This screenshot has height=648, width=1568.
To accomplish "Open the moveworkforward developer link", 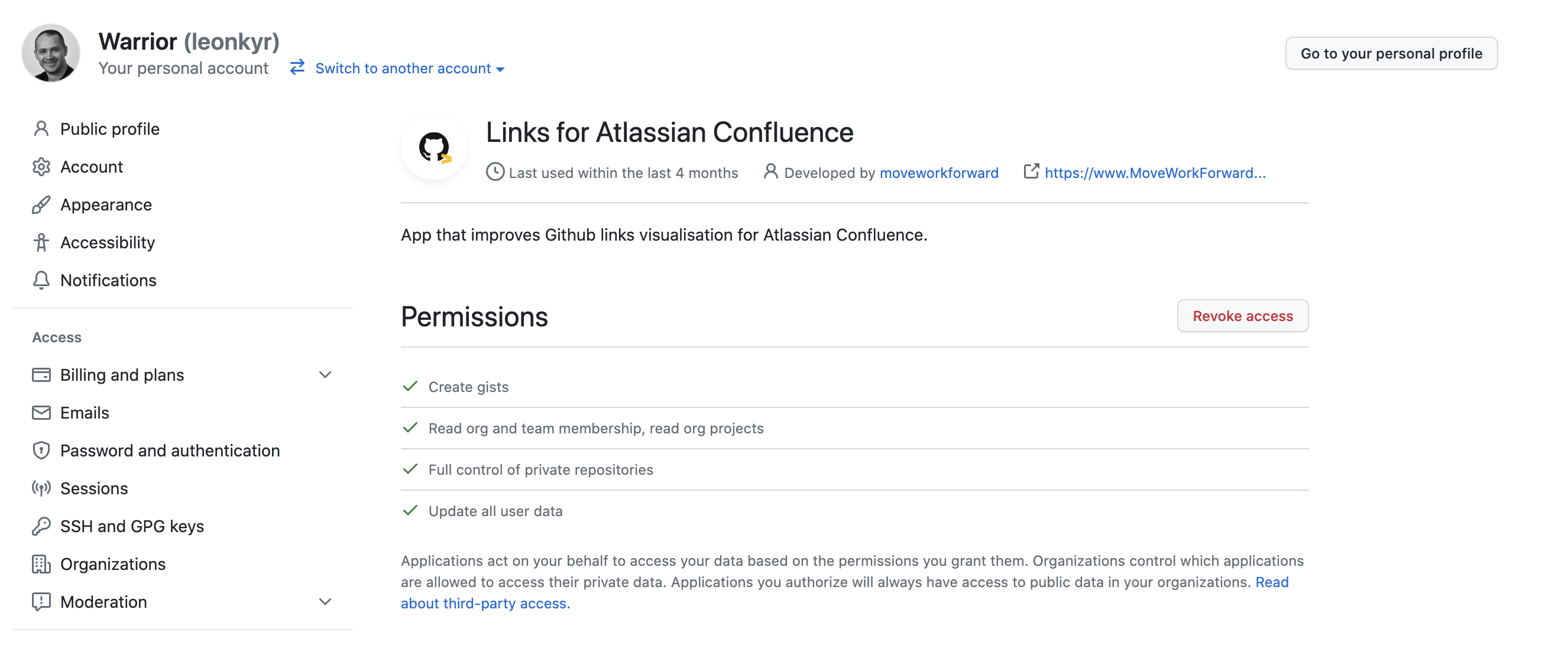I will point(938,173).
